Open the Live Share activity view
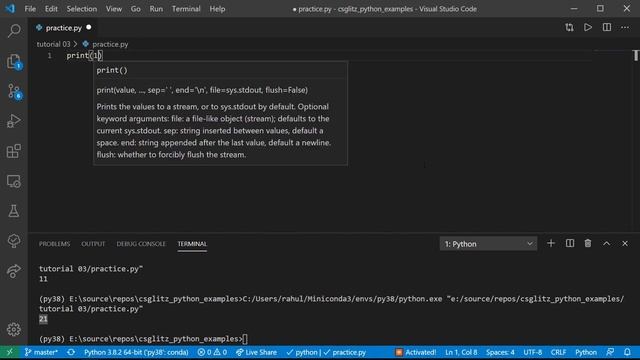Image resolution: width=640 pixels, height=360 pixels. pos(14,271)
